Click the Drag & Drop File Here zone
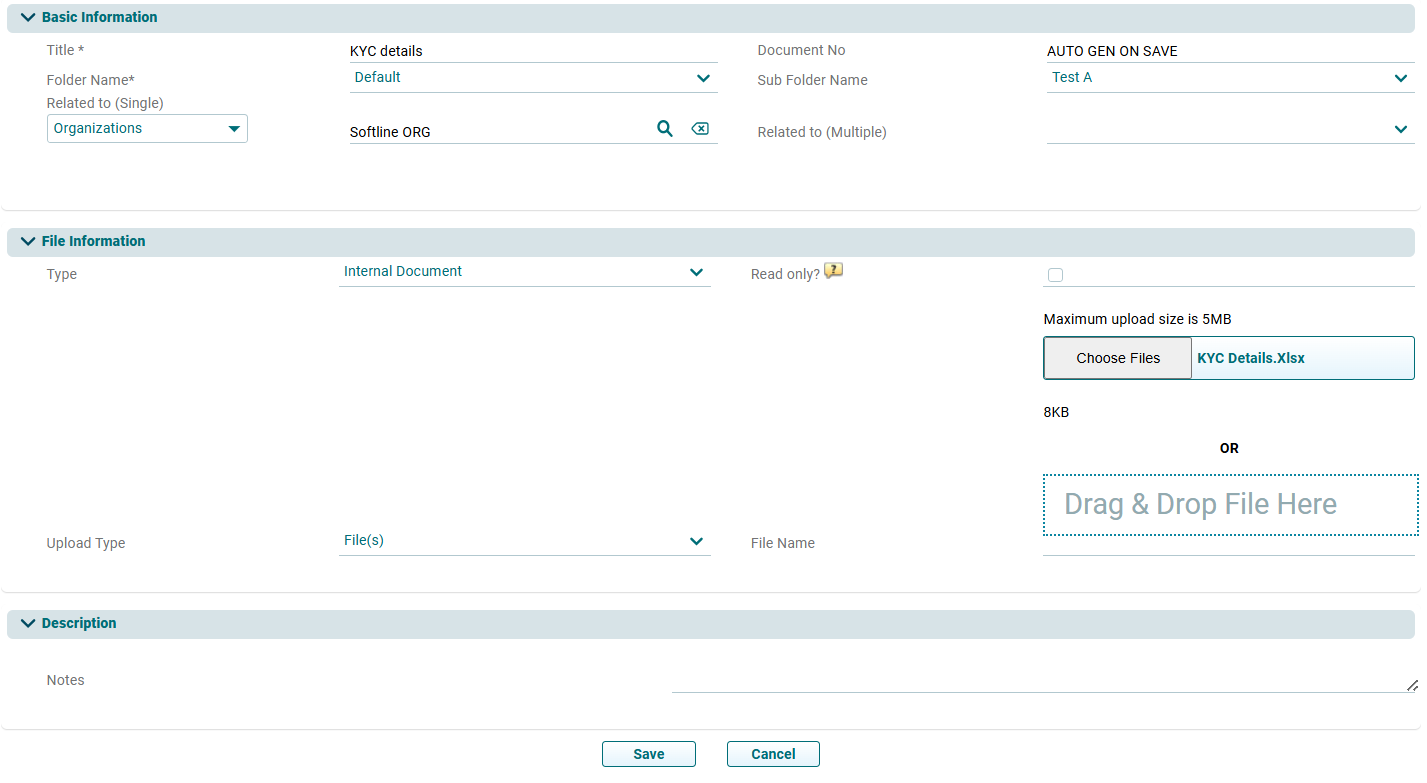1427x783 pixels. (1229, 505)
